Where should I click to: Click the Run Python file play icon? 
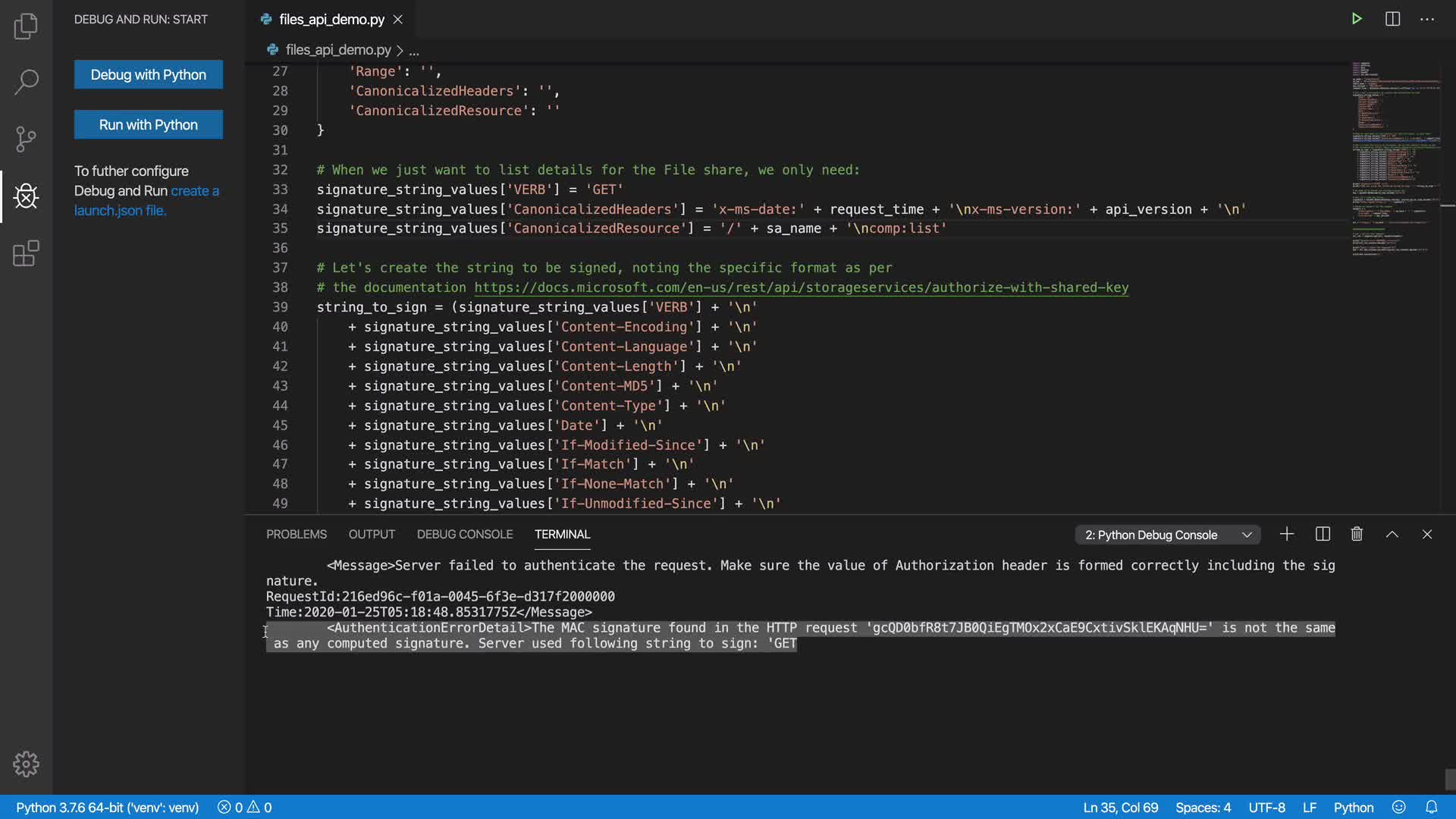point(1357,19)
